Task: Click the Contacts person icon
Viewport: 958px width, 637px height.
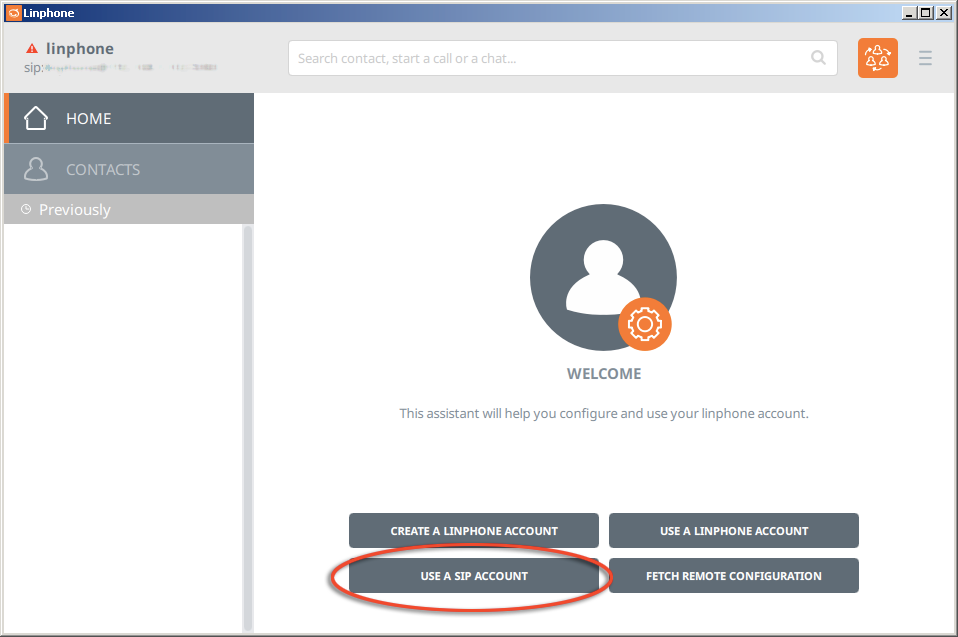Action: pyautogui.click(x=35, y=169)
